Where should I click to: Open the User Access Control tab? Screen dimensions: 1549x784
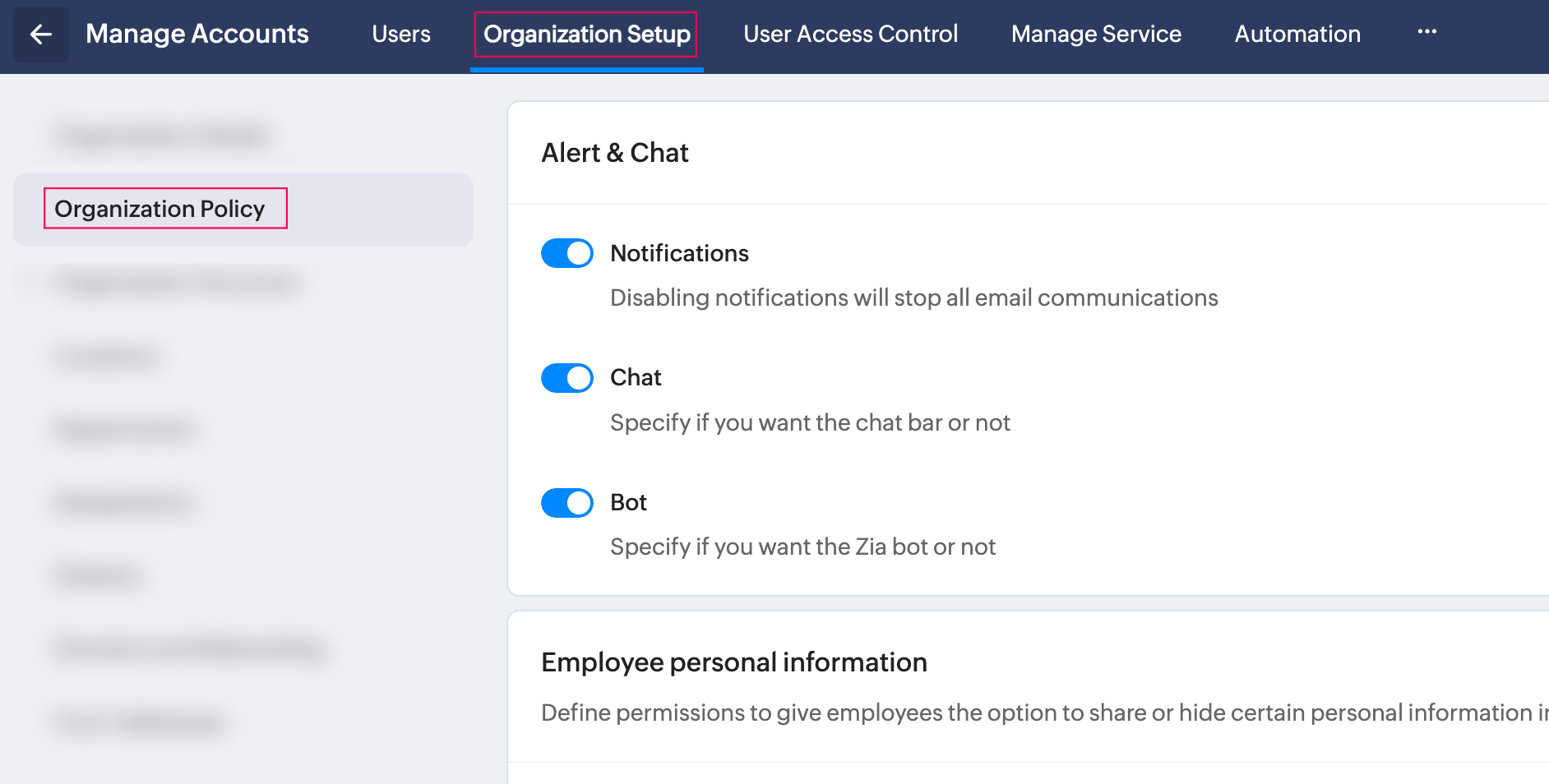pyautogui.click(x=850, y=35)
